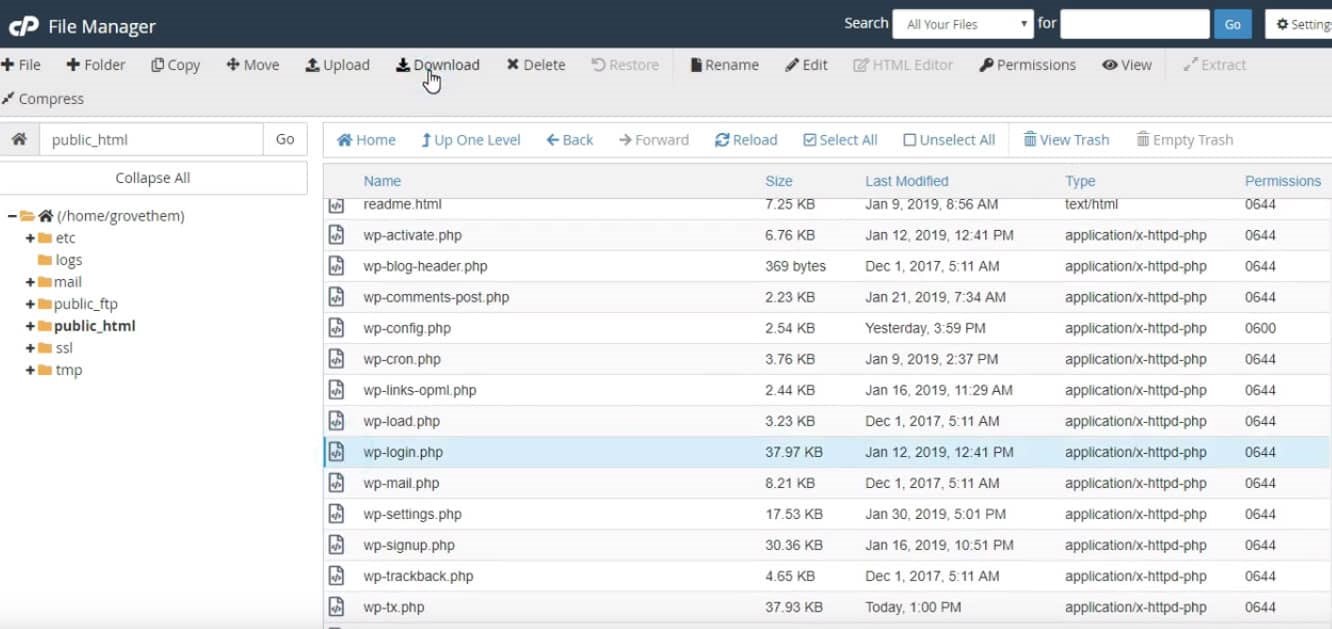Click the Download icon in the toolbar
1332x629 pixels.
pos(437,64)
